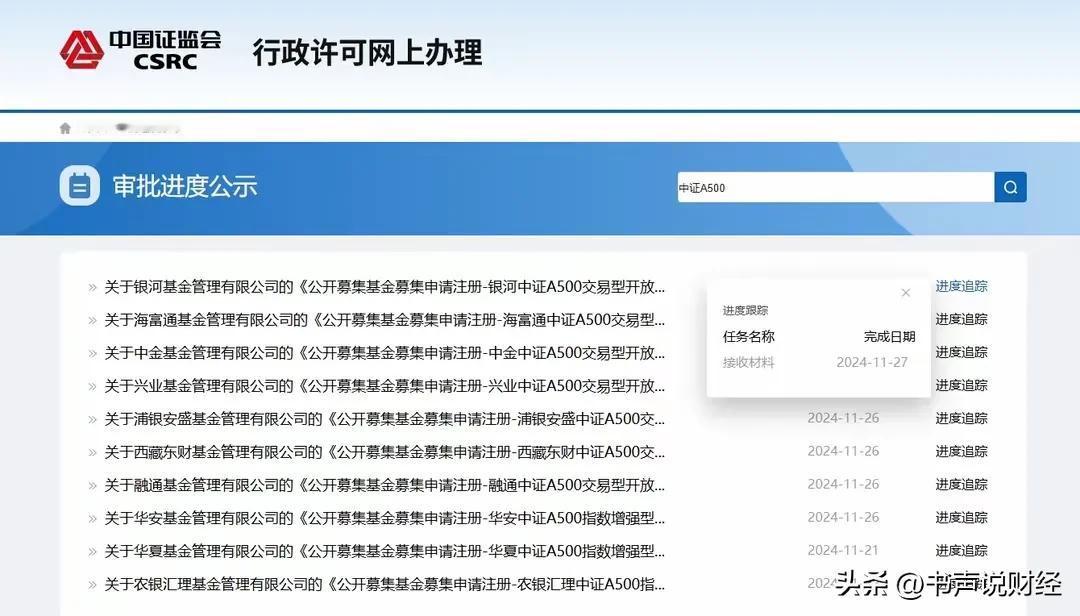Click the calendar icon beside 审批进度公示
Screen dimensions: 1080x616
point(80,185)
